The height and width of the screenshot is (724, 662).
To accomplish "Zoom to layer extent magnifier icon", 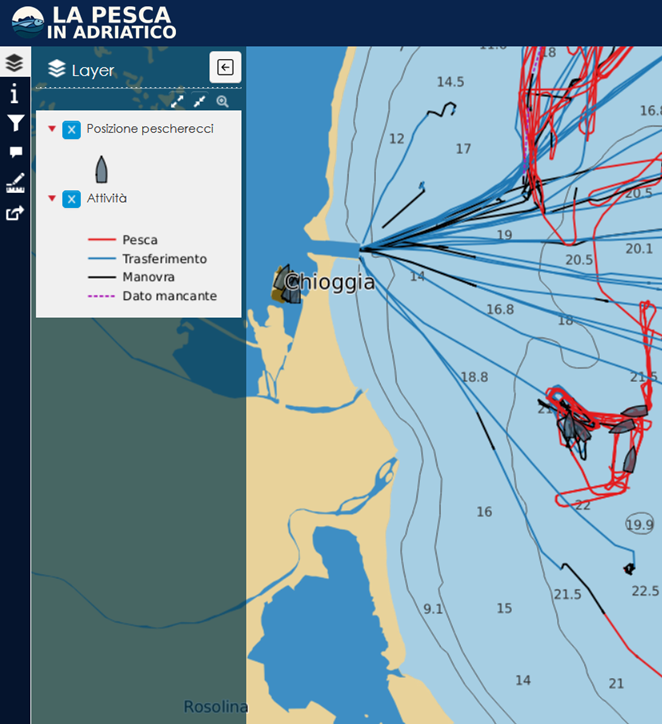I will (x=223, y=102).
